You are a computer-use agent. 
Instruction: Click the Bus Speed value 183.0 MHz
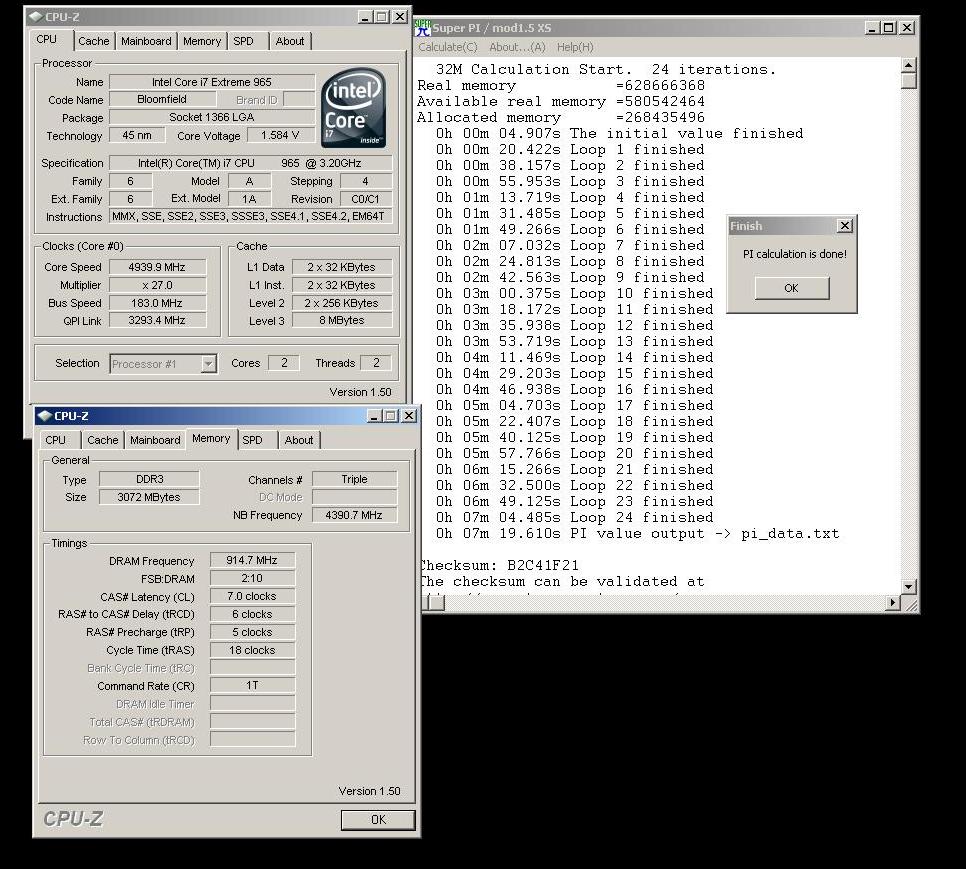157,303
